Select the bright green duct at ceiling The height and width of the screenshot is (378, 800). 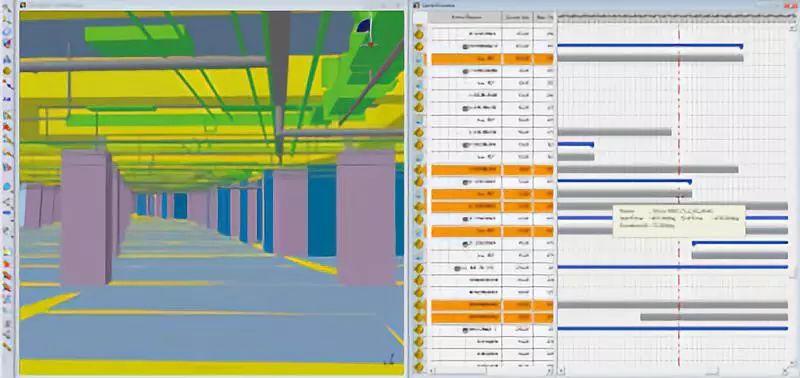click(x=135, y=34)
